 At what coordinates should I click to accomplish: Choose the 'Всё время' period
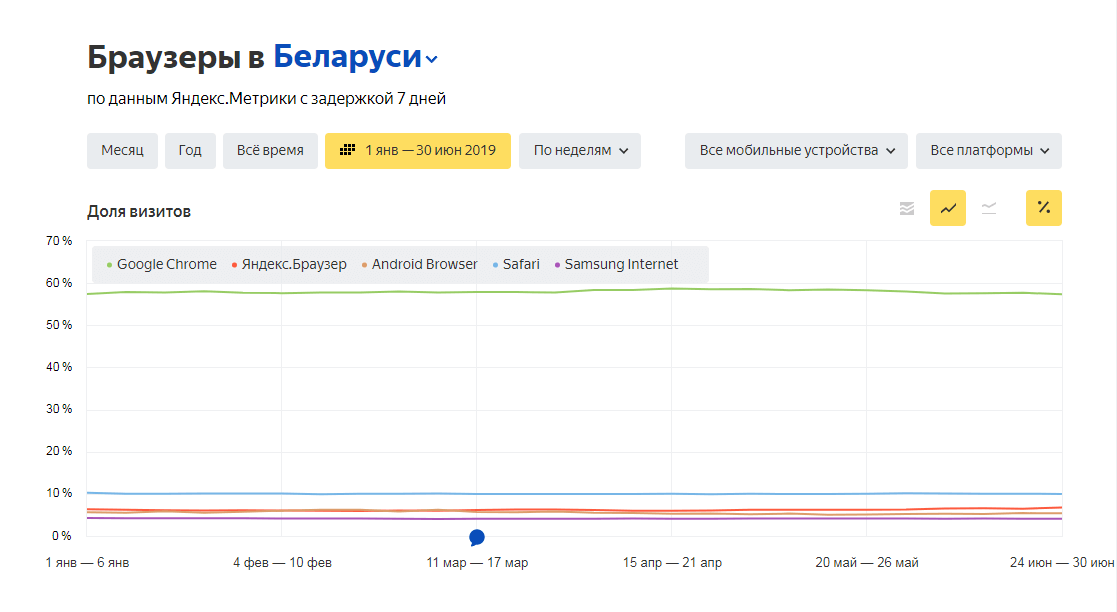click(270, 151)
